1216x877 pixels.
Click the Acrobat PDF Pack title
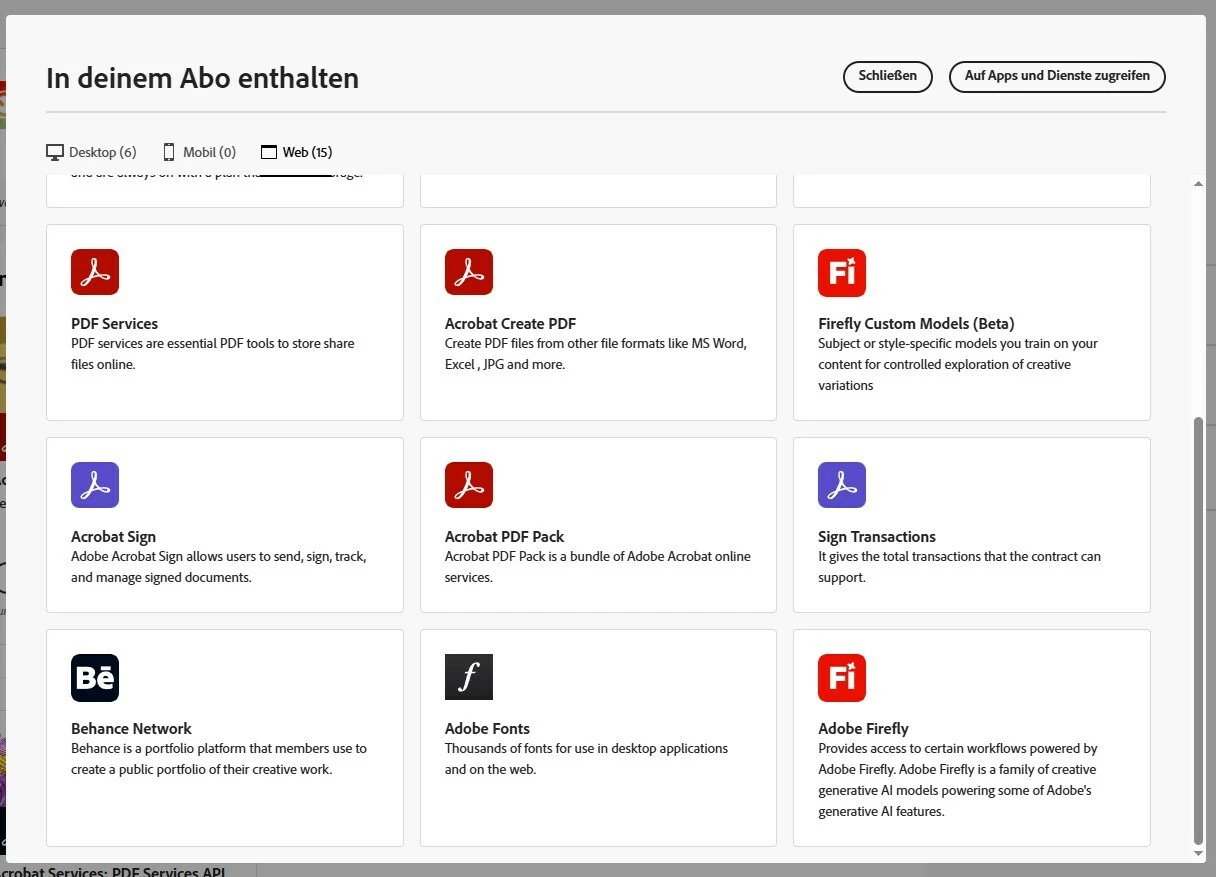tap(504, 537)
